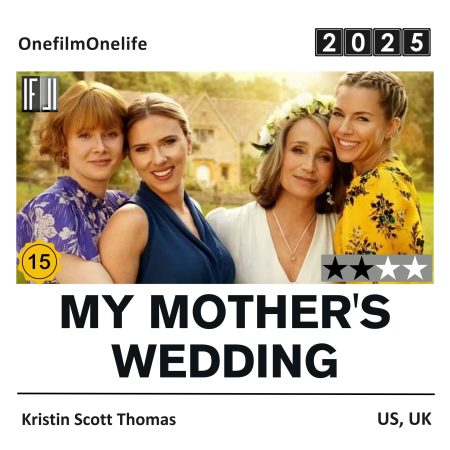Click the movie still thumbnail center
The width and height of the screenshot is (450, 450).
225,177
